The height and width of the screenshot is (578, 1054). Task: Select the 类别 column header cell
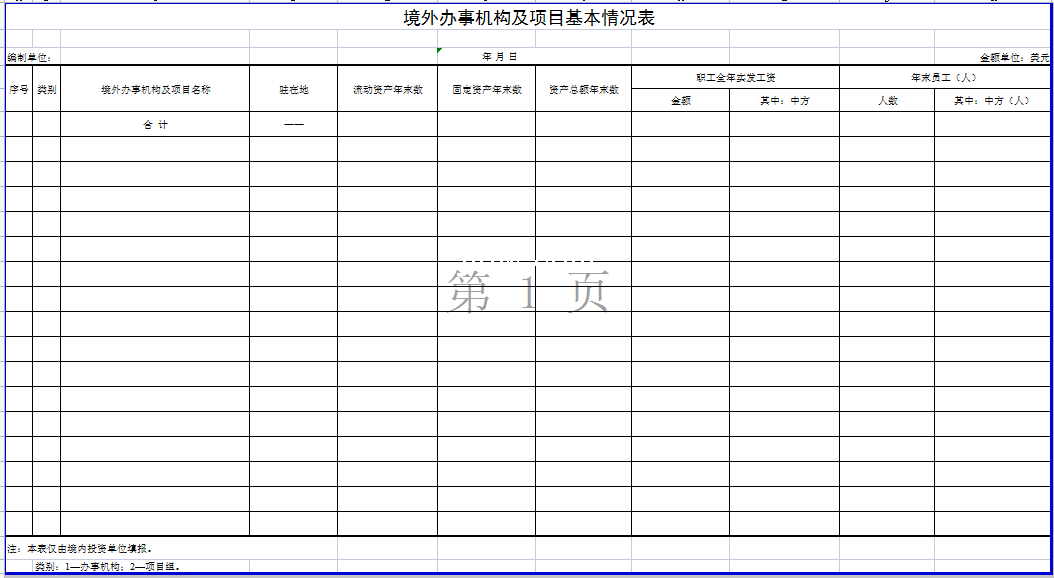46,89
